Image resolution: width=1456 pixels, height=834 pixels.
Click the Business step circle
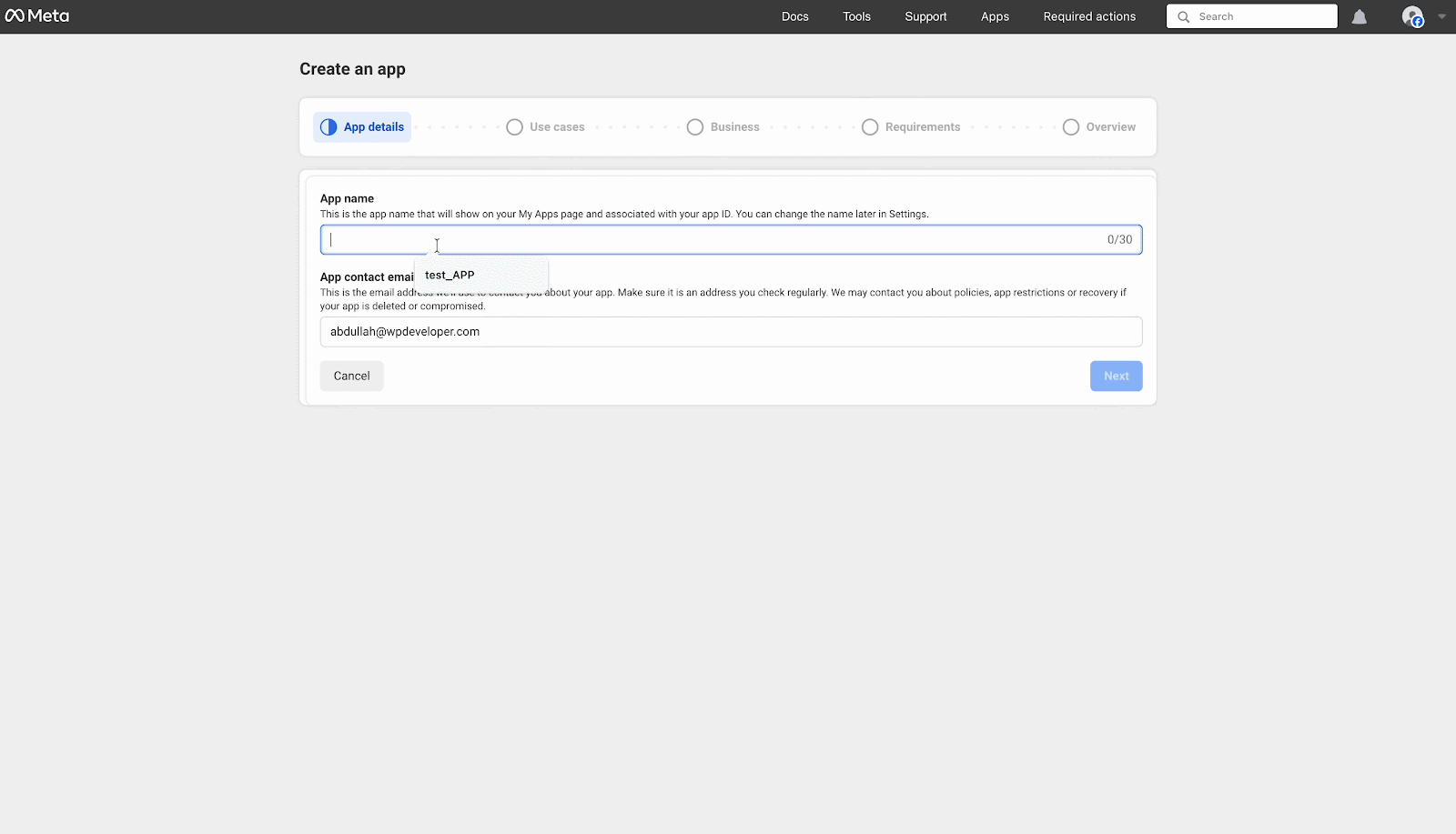click(694, 126)
